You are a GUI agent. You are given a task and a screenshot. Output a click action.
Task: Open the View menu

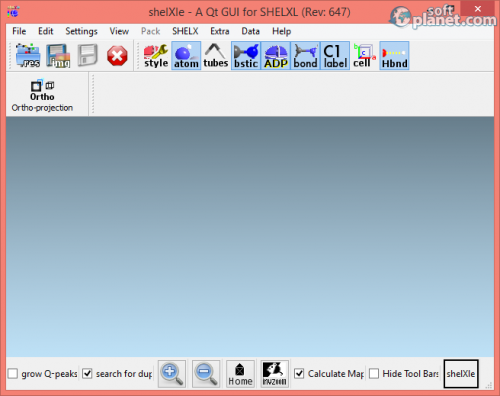click(x=119, y=31)
